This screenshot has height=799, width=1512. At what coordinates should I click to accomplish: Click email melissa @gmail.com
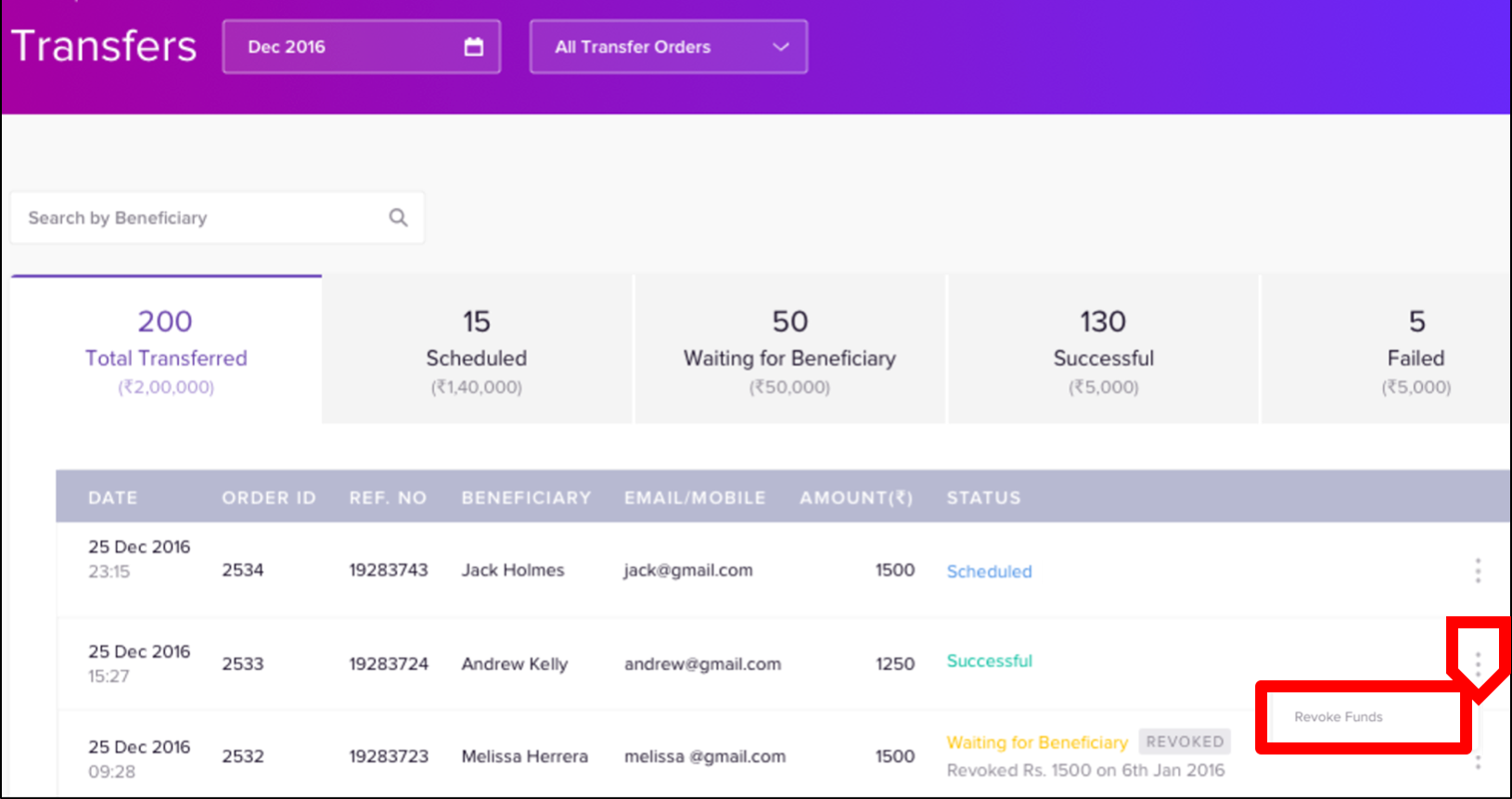tap(705, 756)
